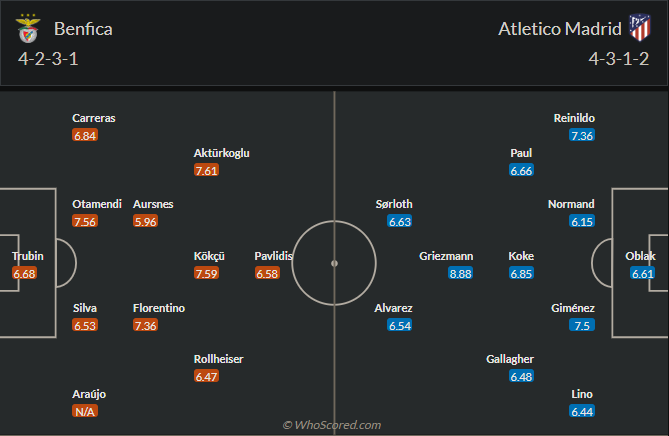
Task: Open the Benfica team name link
Action: click(84, 28)
